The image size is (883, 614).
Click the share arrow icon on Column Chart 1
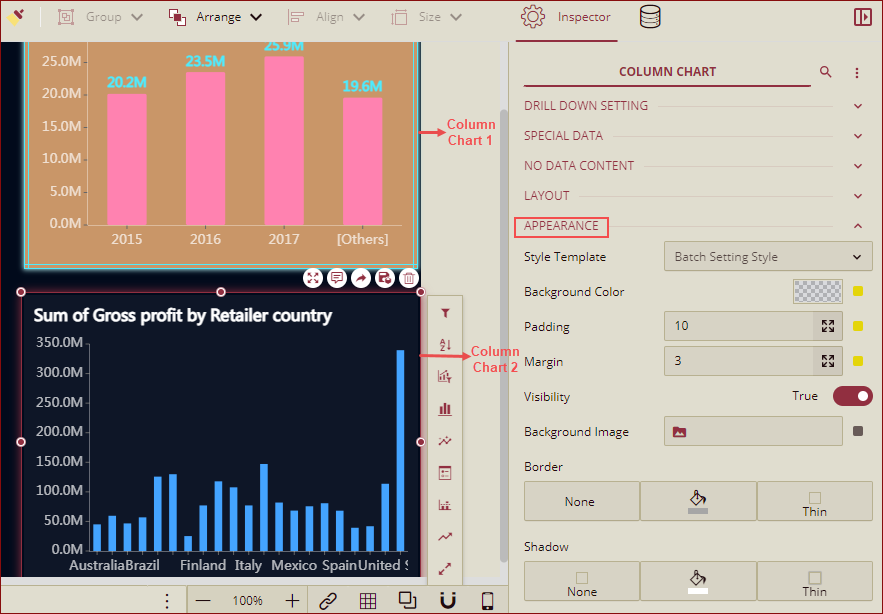361,278
